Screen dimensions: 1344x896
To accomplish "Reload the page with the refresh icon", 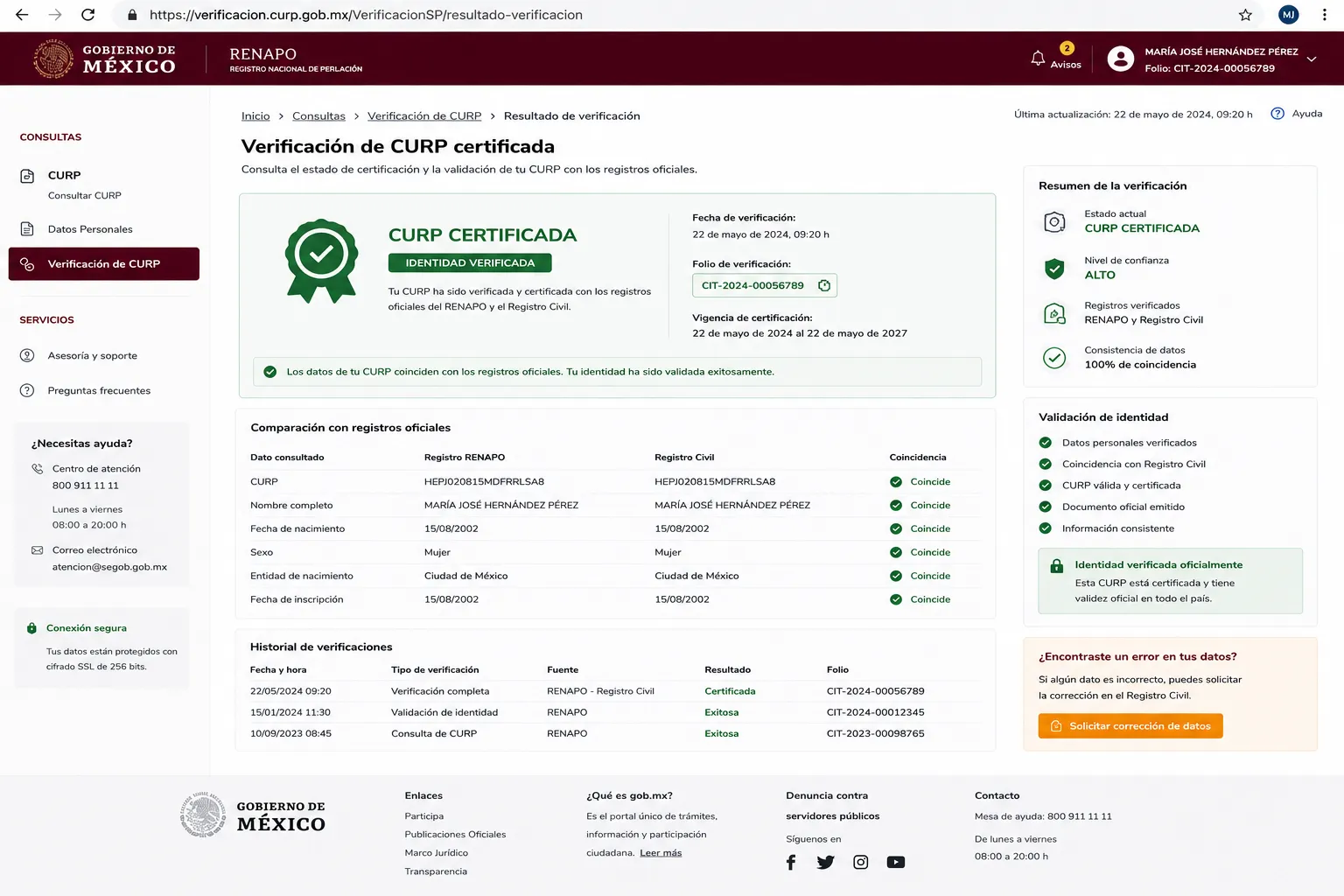I will pos(87,15).
